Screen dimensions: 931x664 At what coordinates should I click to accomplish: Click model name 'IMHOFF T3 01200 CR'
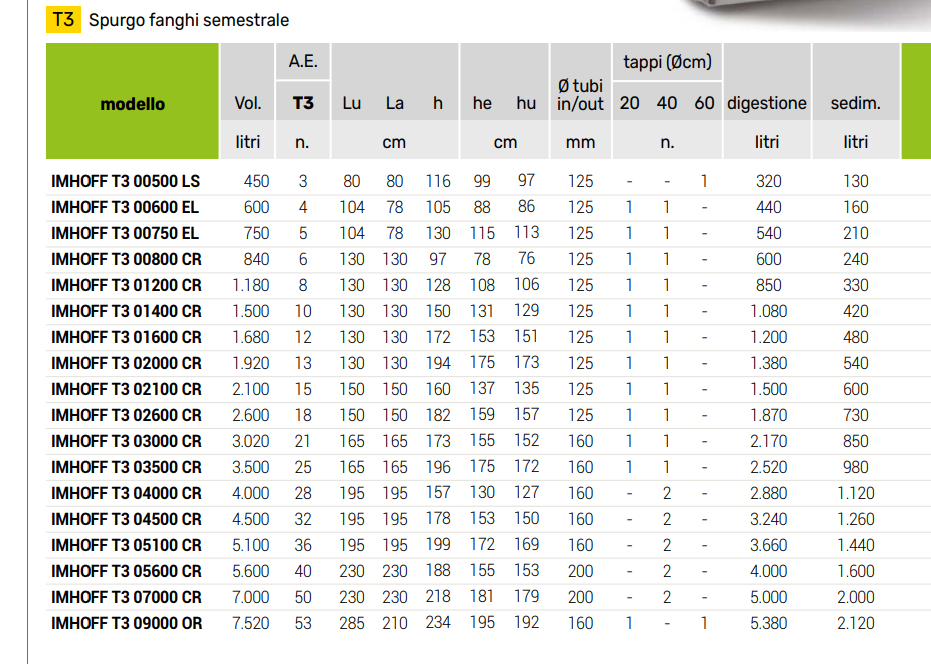126,285
